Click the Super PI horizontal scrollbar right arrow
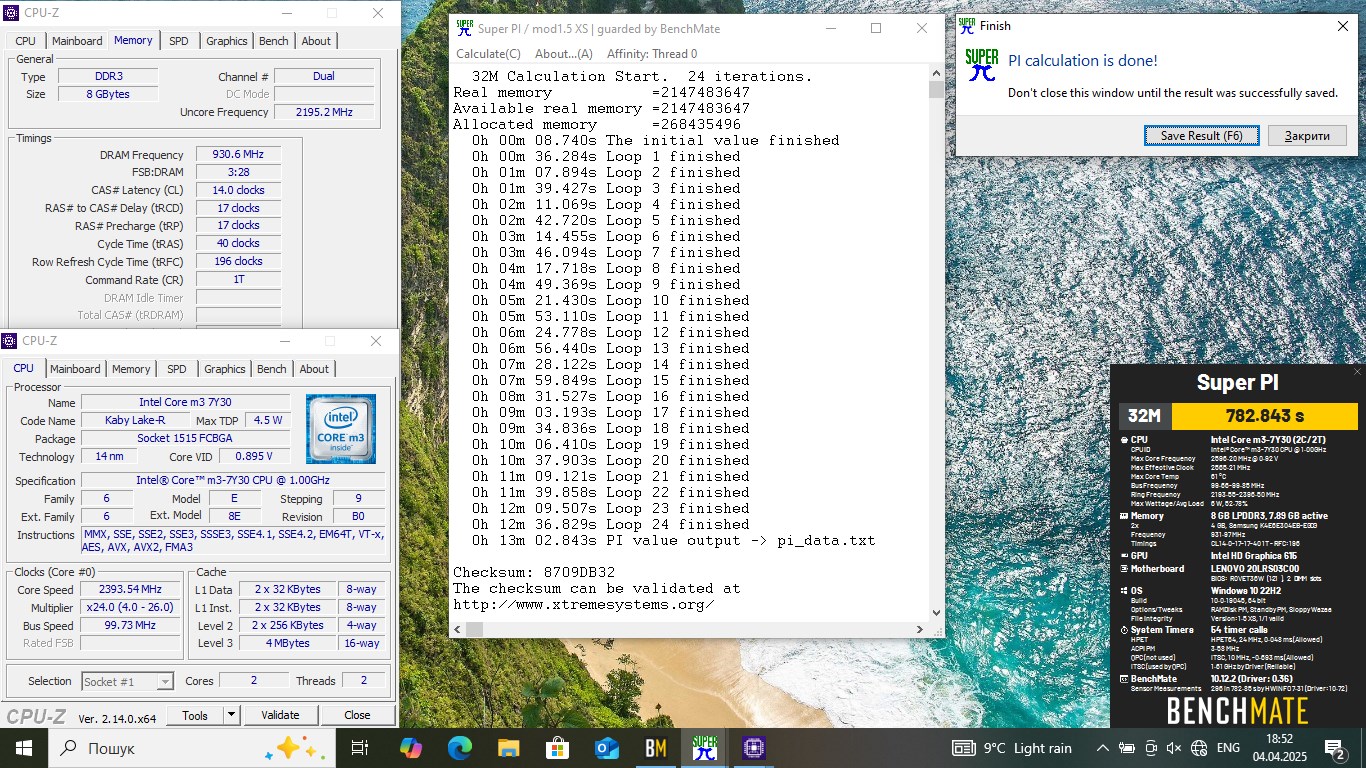Screen dimensions: 1366x768 coord(920,629)
